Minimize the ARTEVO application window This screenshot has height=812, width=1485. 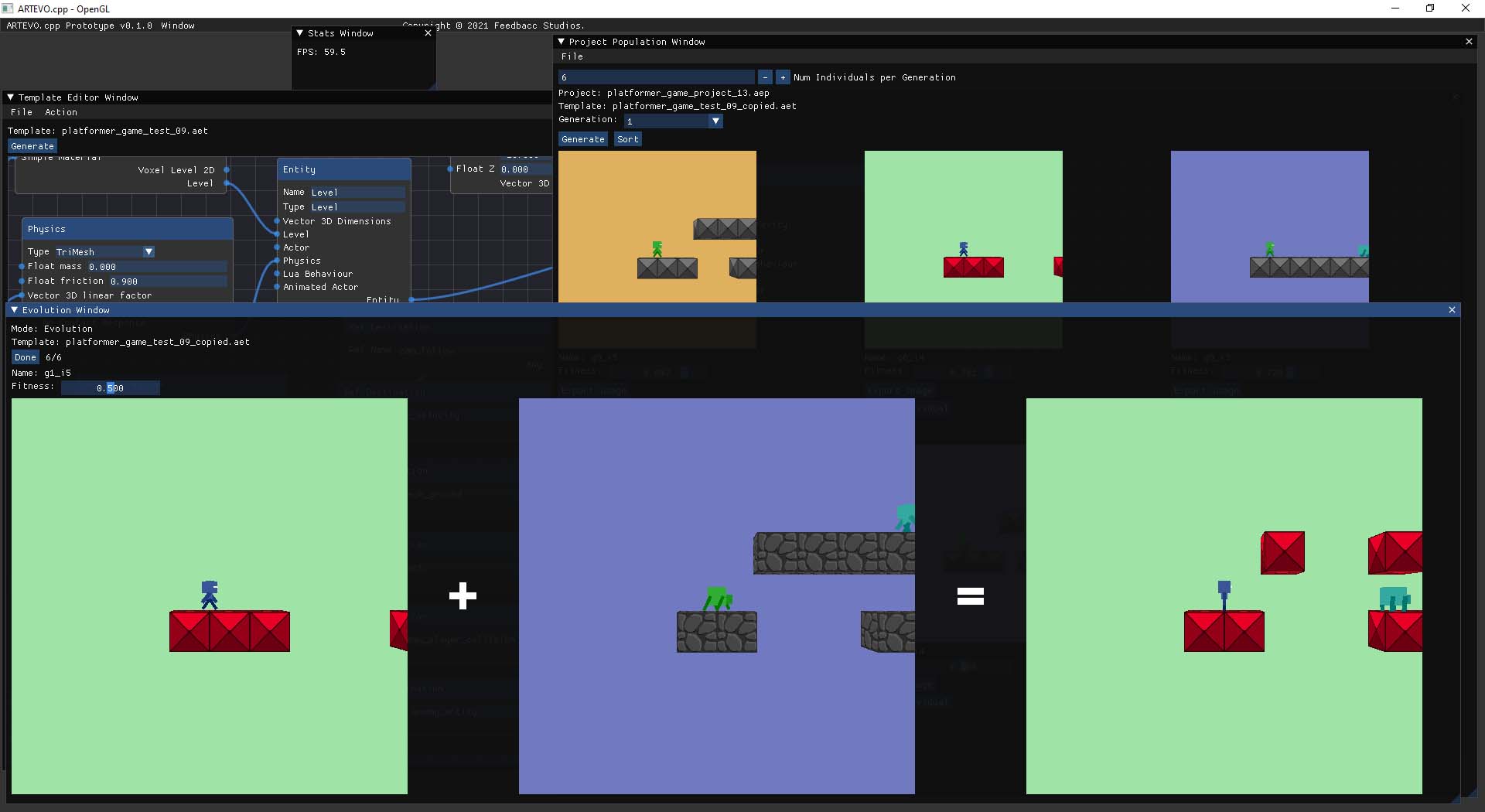click(1395, 9)
